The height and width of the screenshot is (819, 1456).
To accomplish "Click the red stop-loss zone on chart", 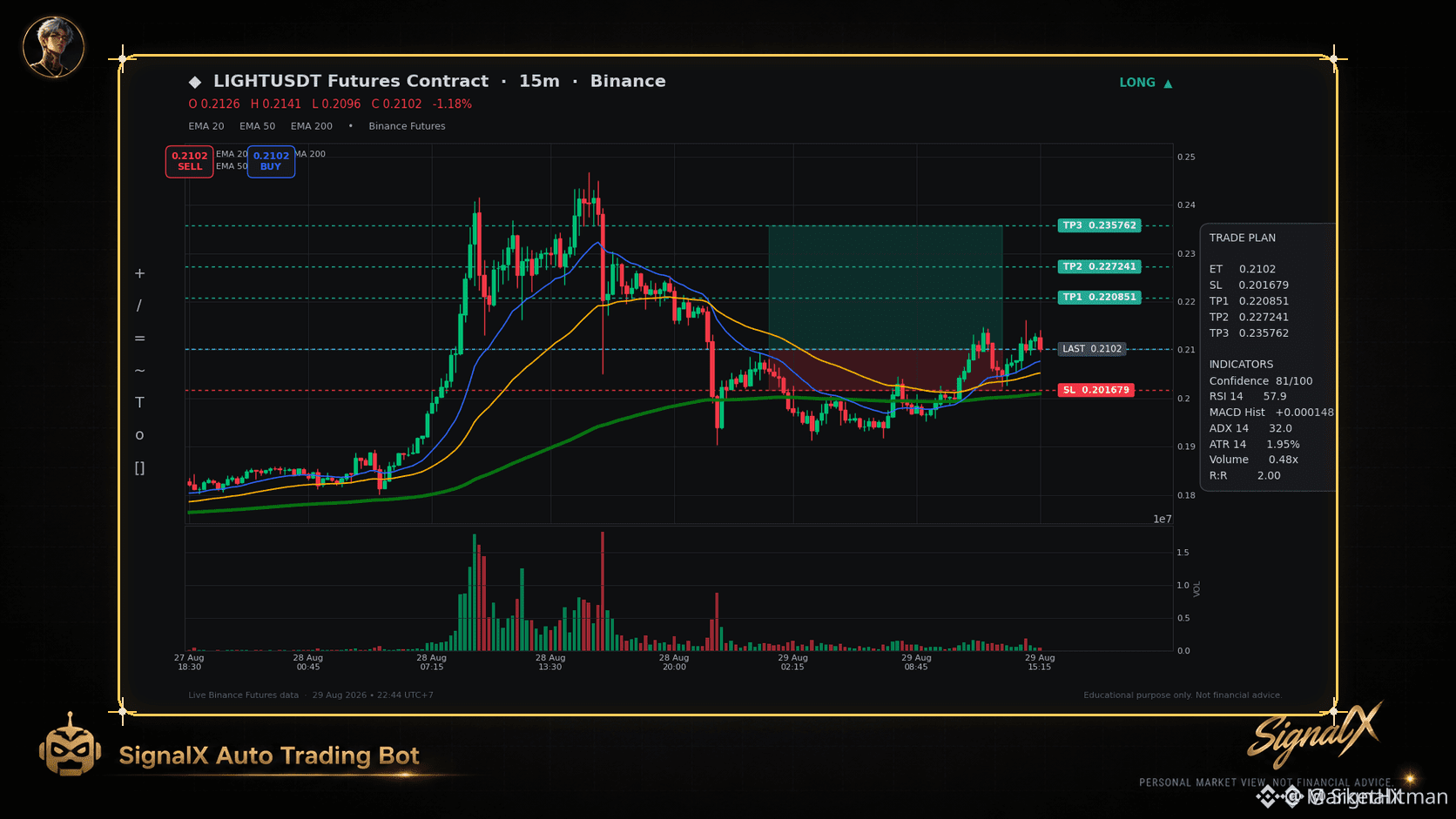I will tap(886, 370).
